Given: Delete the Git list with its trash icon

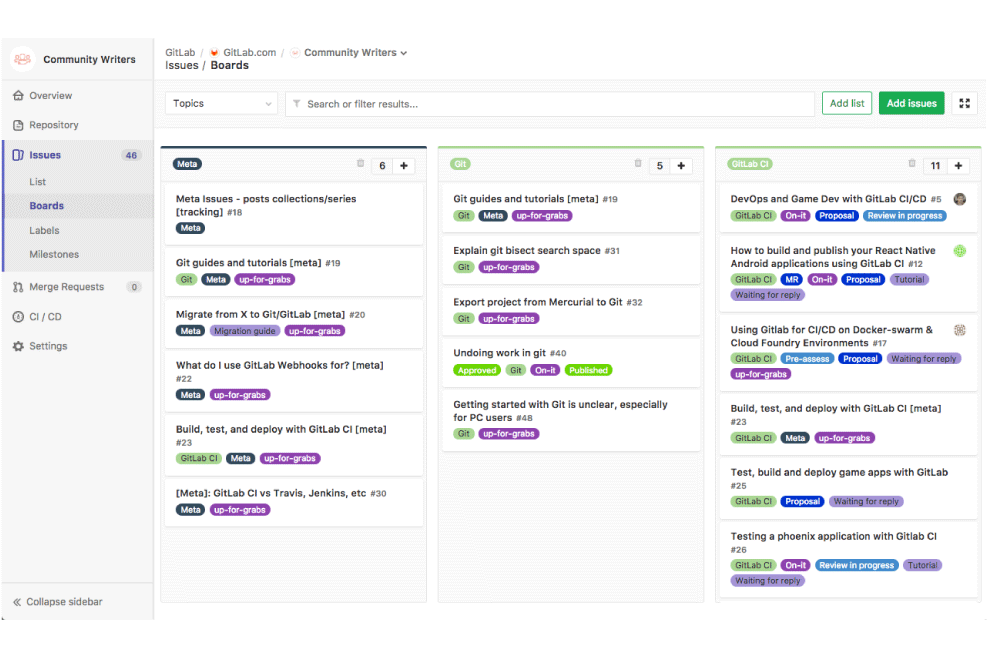Looking at the screenshot, I should [638, 163].
